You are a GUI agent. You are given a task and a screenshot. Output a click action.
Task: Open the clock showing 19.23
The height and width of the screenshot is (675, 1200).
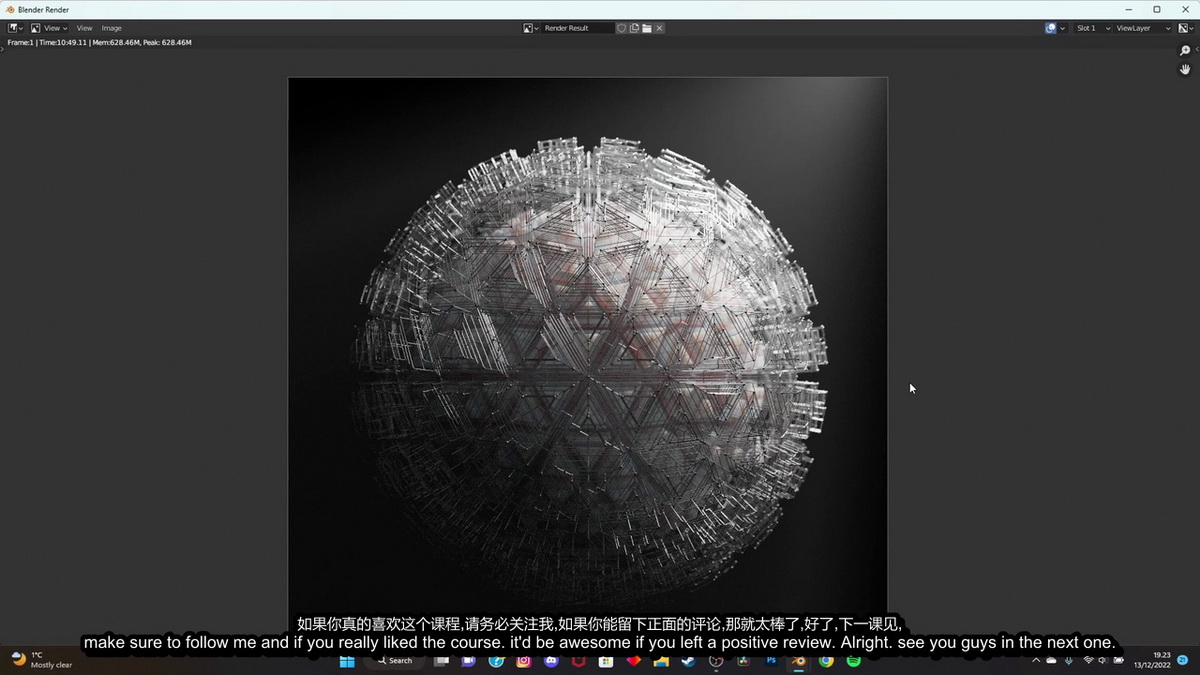tap(1152, 660)
